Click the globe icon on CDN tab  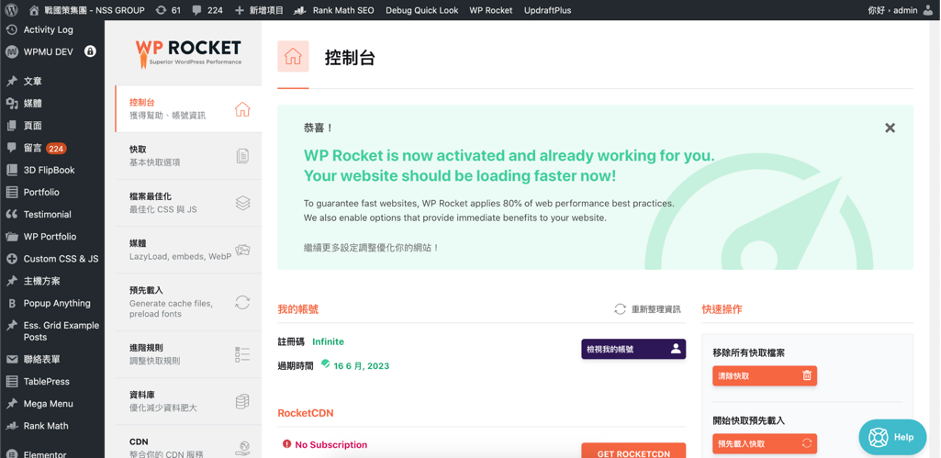243,448
